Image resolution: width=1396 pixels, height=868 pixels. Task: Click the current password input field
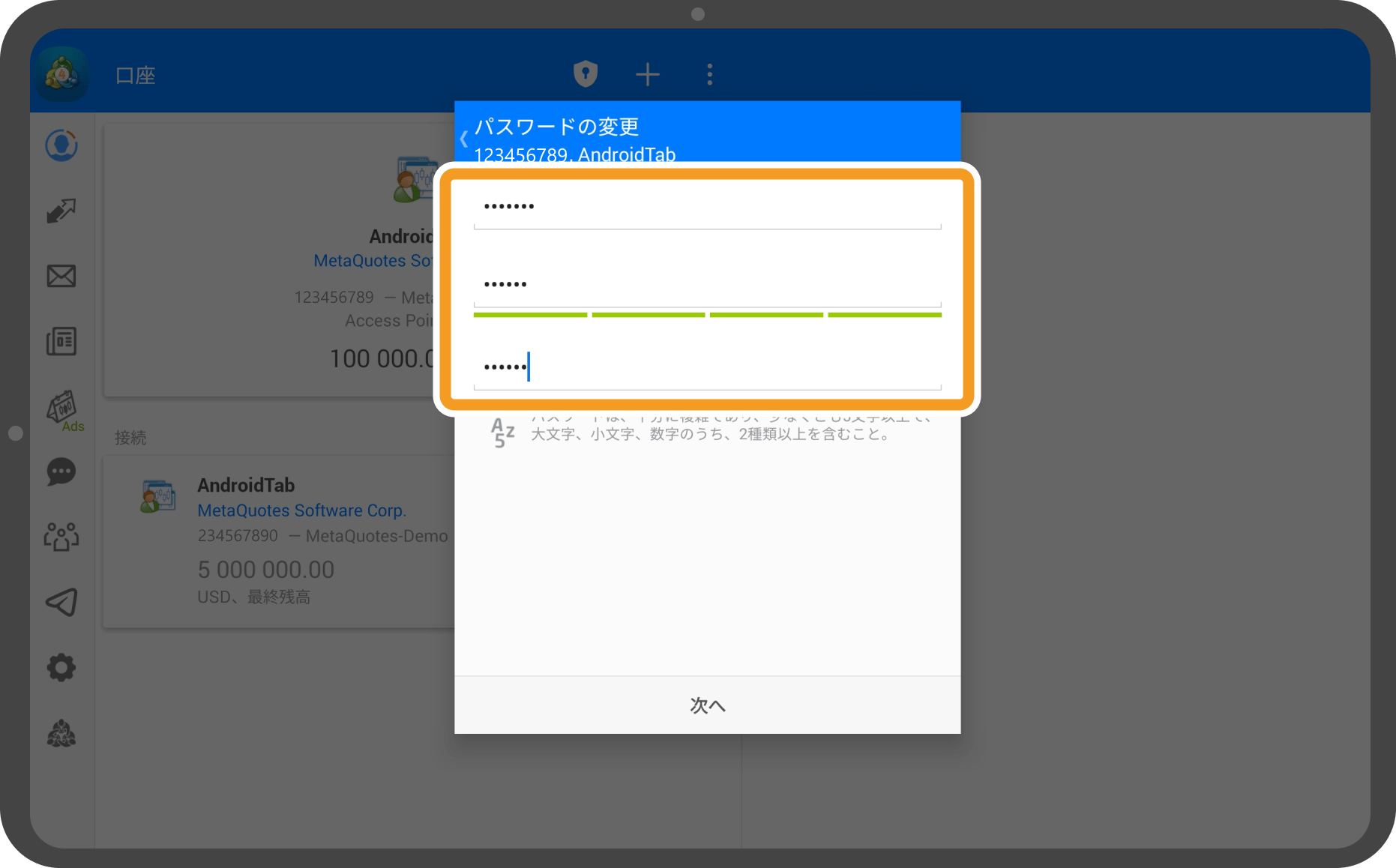(706, 207)
